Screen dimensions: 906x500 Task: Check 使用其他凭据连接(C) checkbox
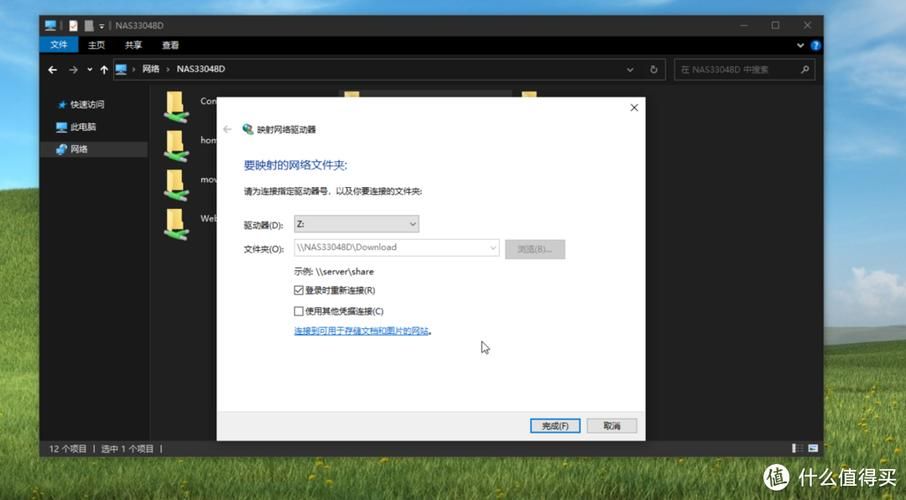coord(299,311)
